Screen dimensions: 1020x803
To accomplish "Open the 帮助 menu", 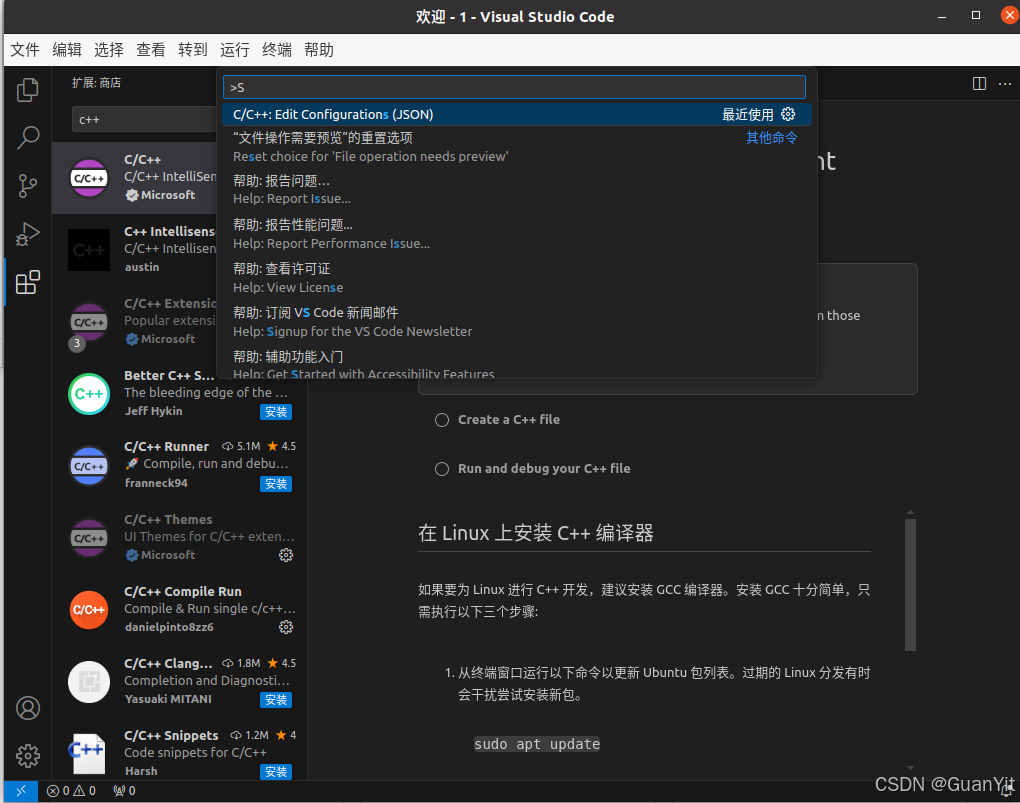I will point(319,50).
